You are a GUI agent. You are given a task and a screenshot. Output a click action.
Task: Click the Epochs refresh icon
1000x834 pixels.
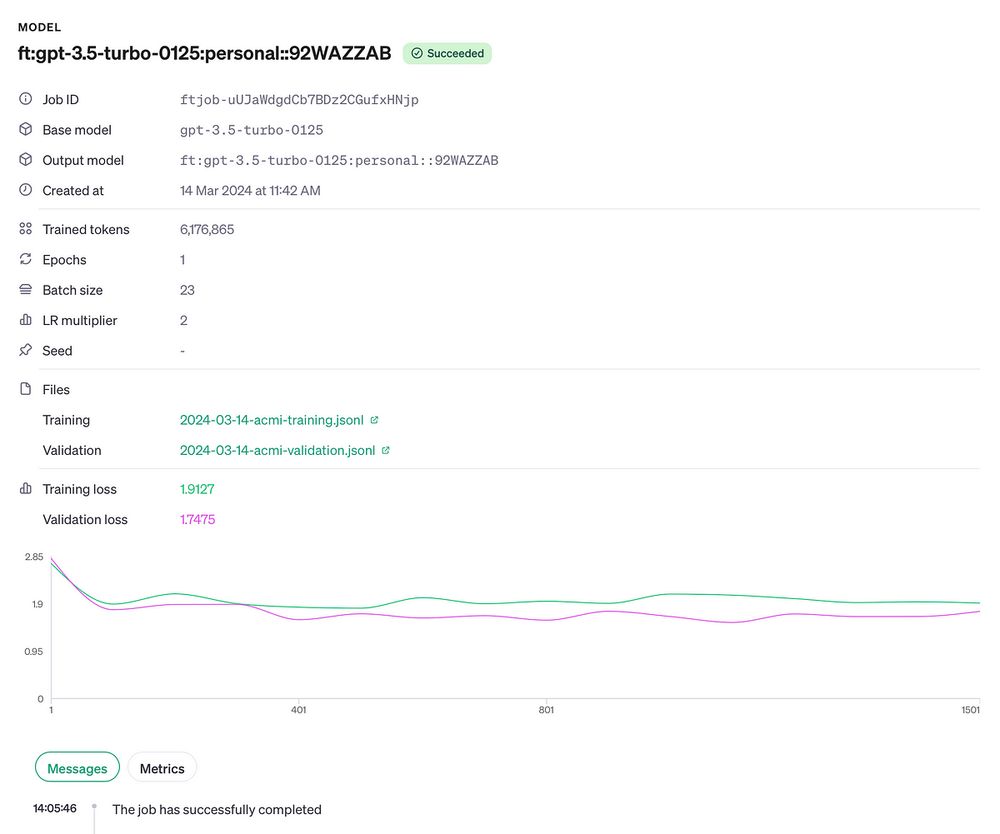26,259
